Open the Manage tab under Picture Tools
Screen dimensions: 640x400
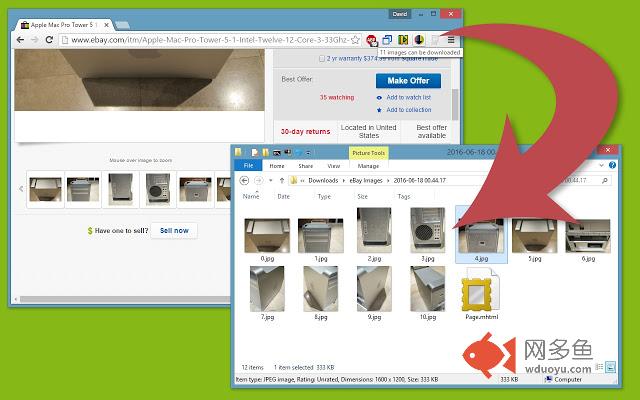tap(368, 166)
